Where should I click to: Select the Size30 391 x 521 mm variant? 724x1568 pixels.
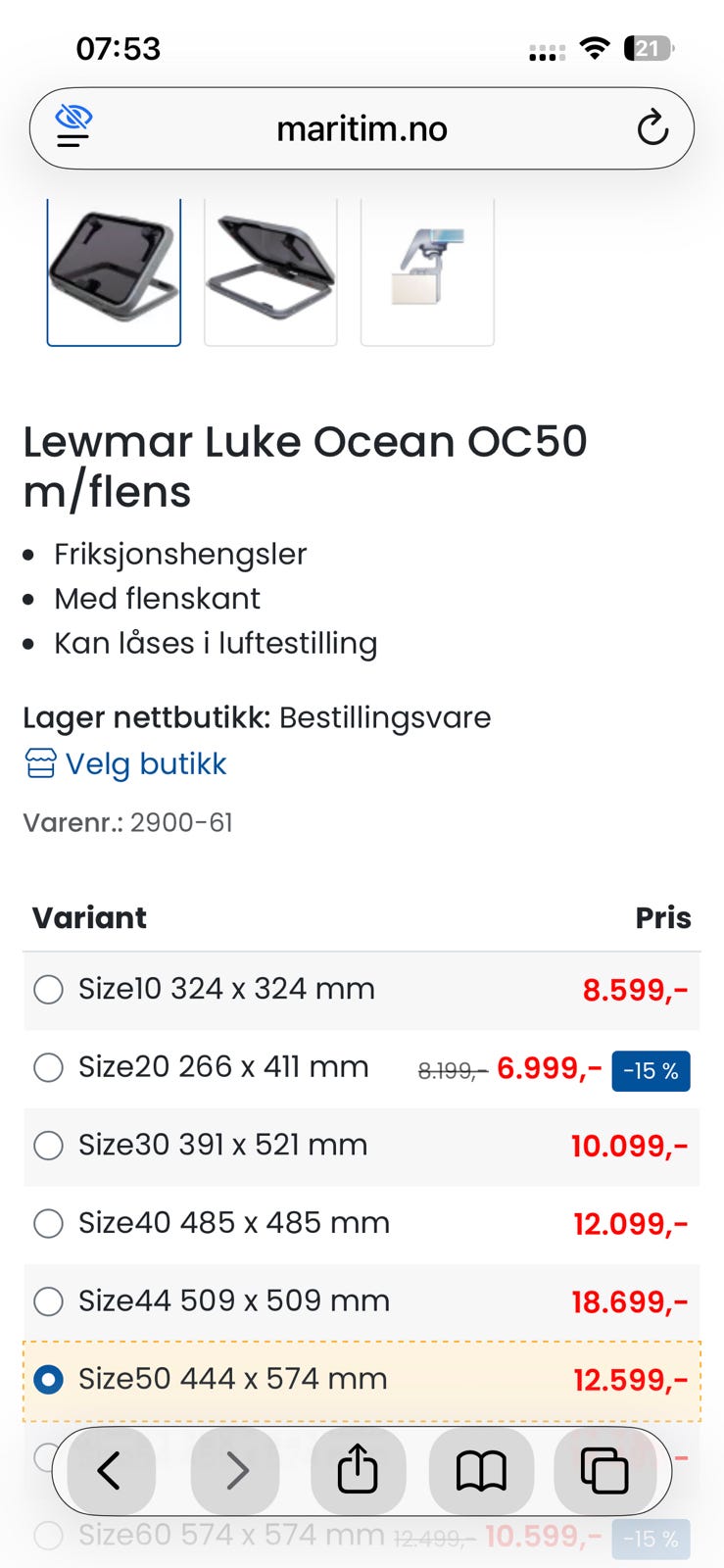pos(48,1146)
